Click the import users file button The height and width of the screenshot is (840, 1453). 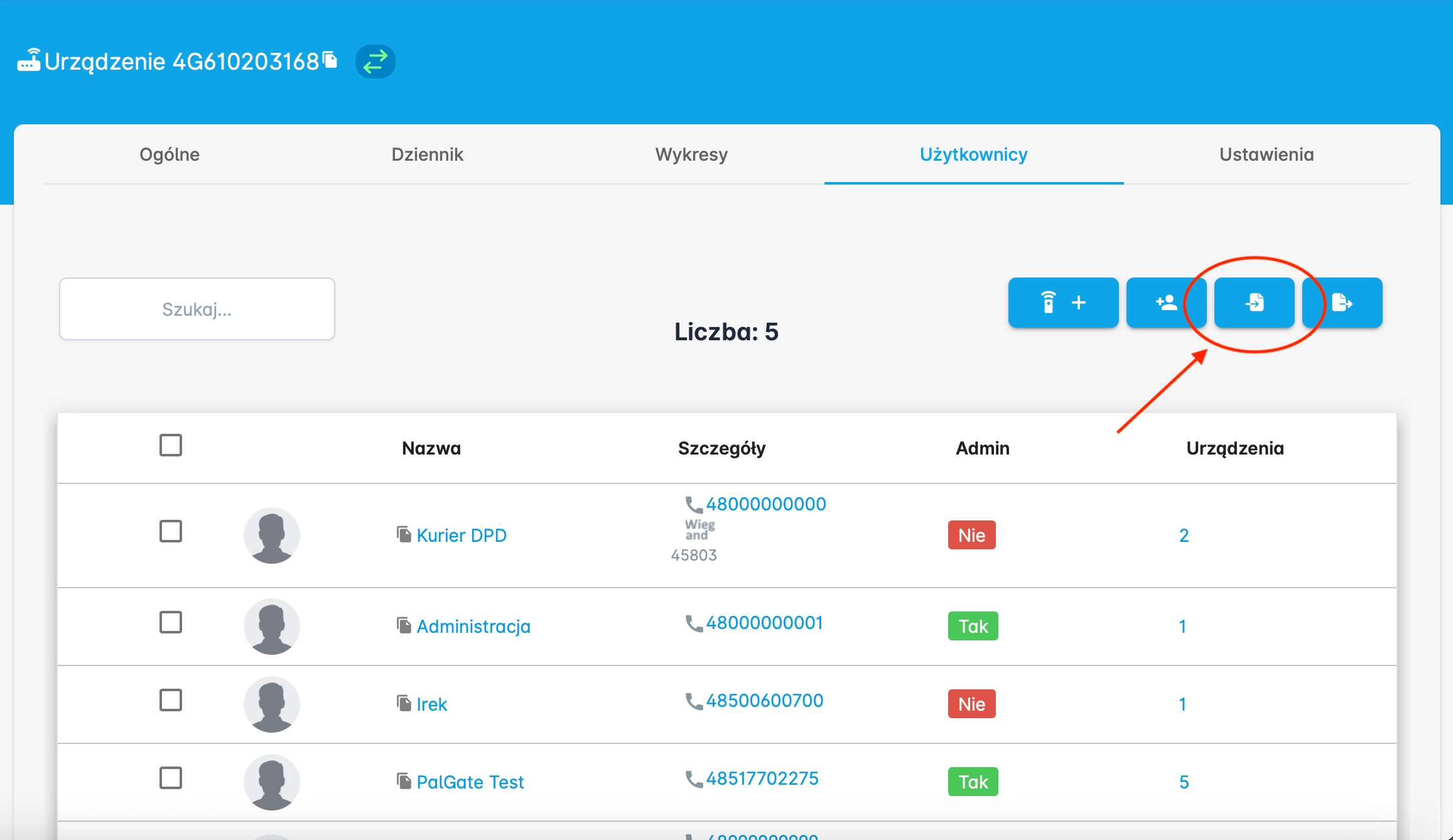point(1254,303)
